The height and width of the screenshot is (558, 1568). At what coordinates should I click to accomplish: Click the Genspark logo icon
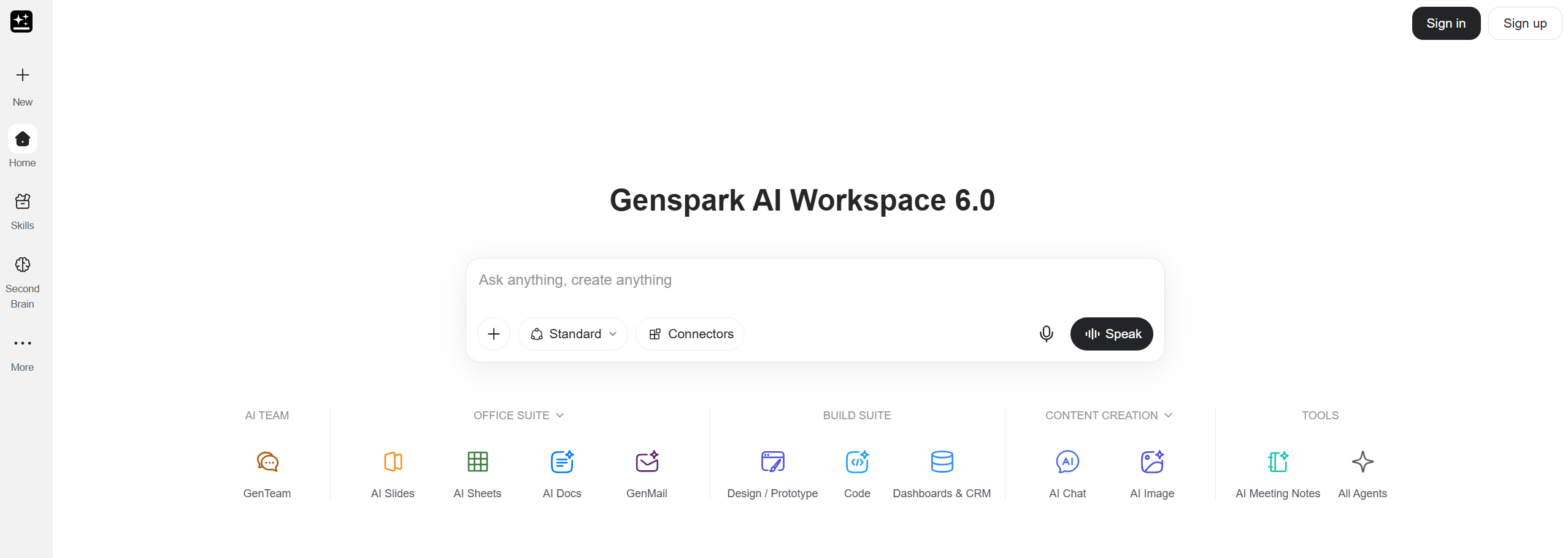(21, 21)
